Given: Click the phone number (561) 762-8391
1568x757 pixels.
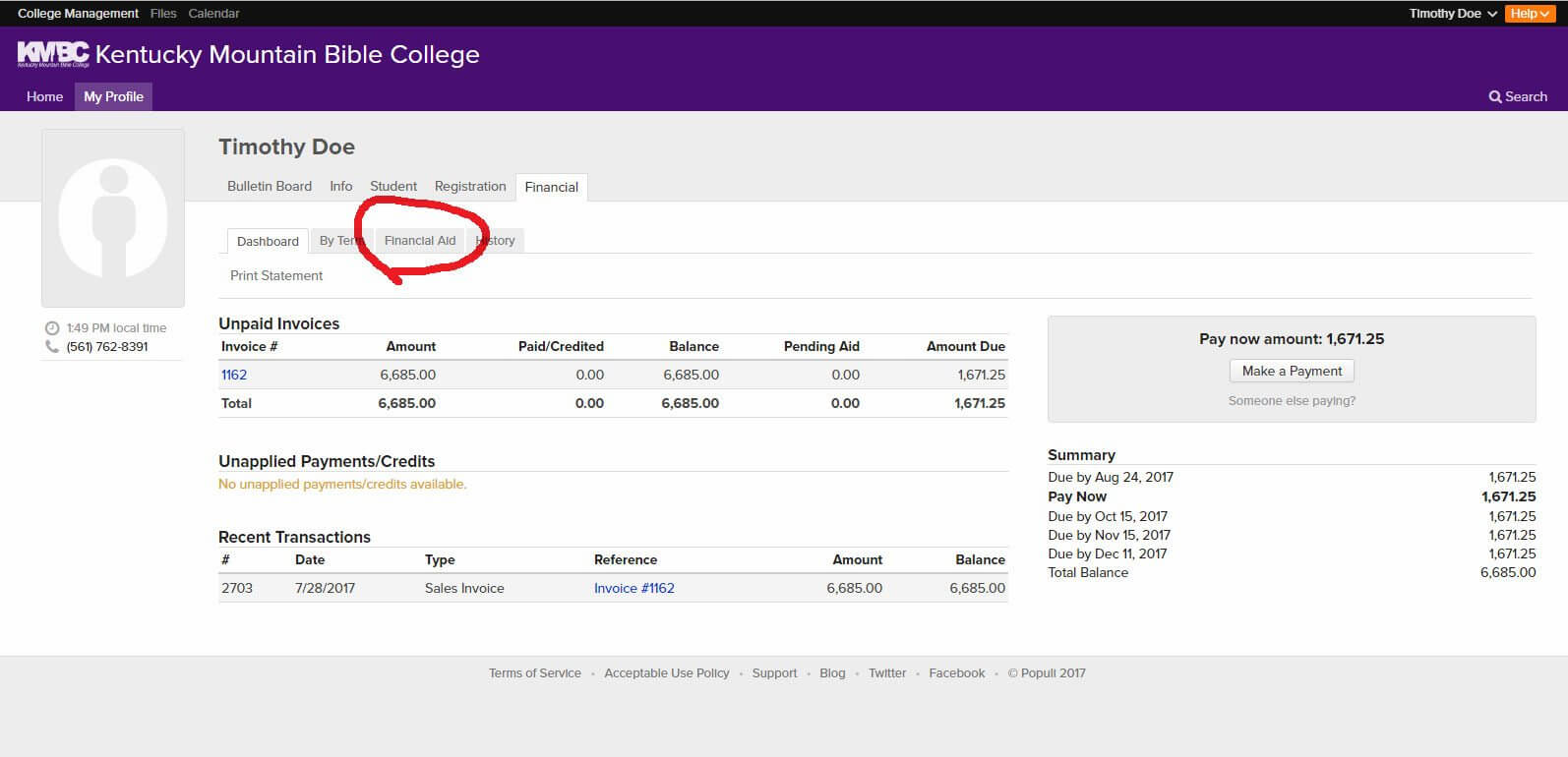Looking at the screenshot, I should click(107, 347).
